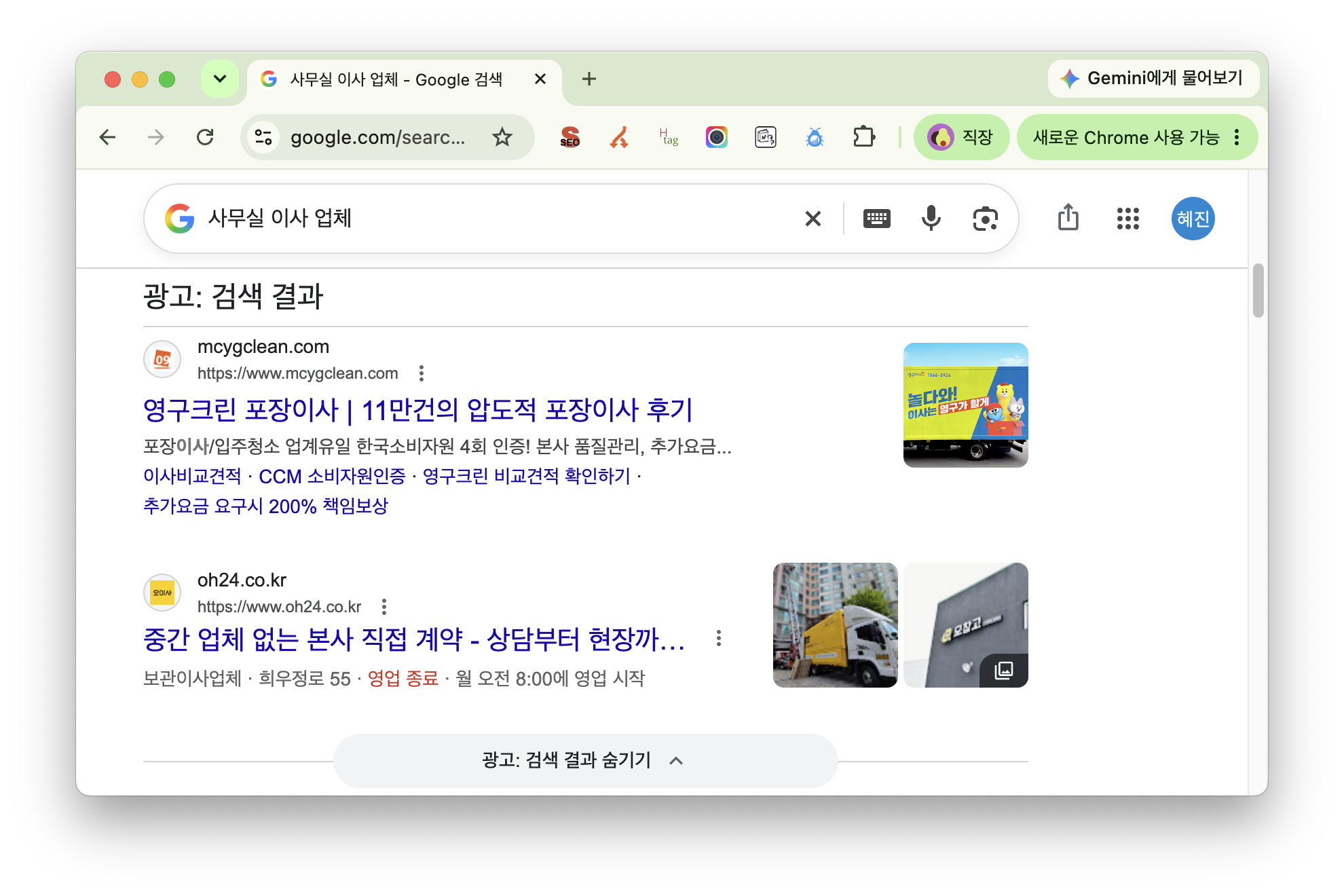Viewport: 1344px width, 896px height.
Task: Open the on-screen keyboard input tool
Action: click(x=877, y=219)
